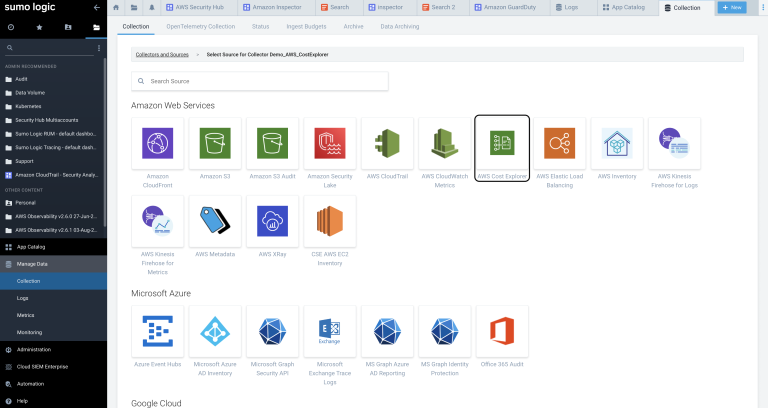Screen dimensions: 768x408
Task: Choose AWS CloudWatch Metrics source
Action: [x=445, y=143]
